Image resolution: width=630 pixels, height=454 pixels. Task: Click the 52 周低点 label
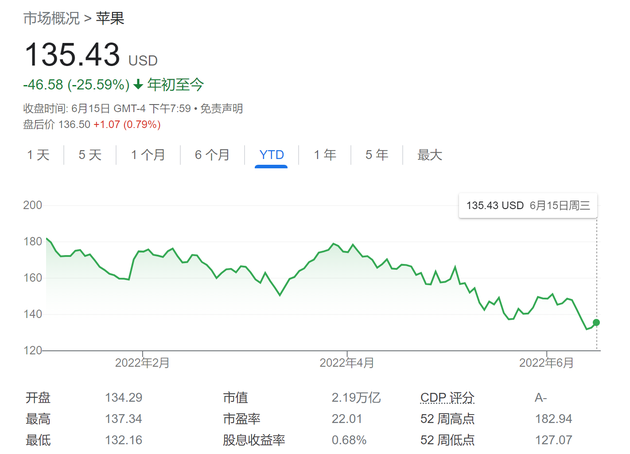coord(447,440)
